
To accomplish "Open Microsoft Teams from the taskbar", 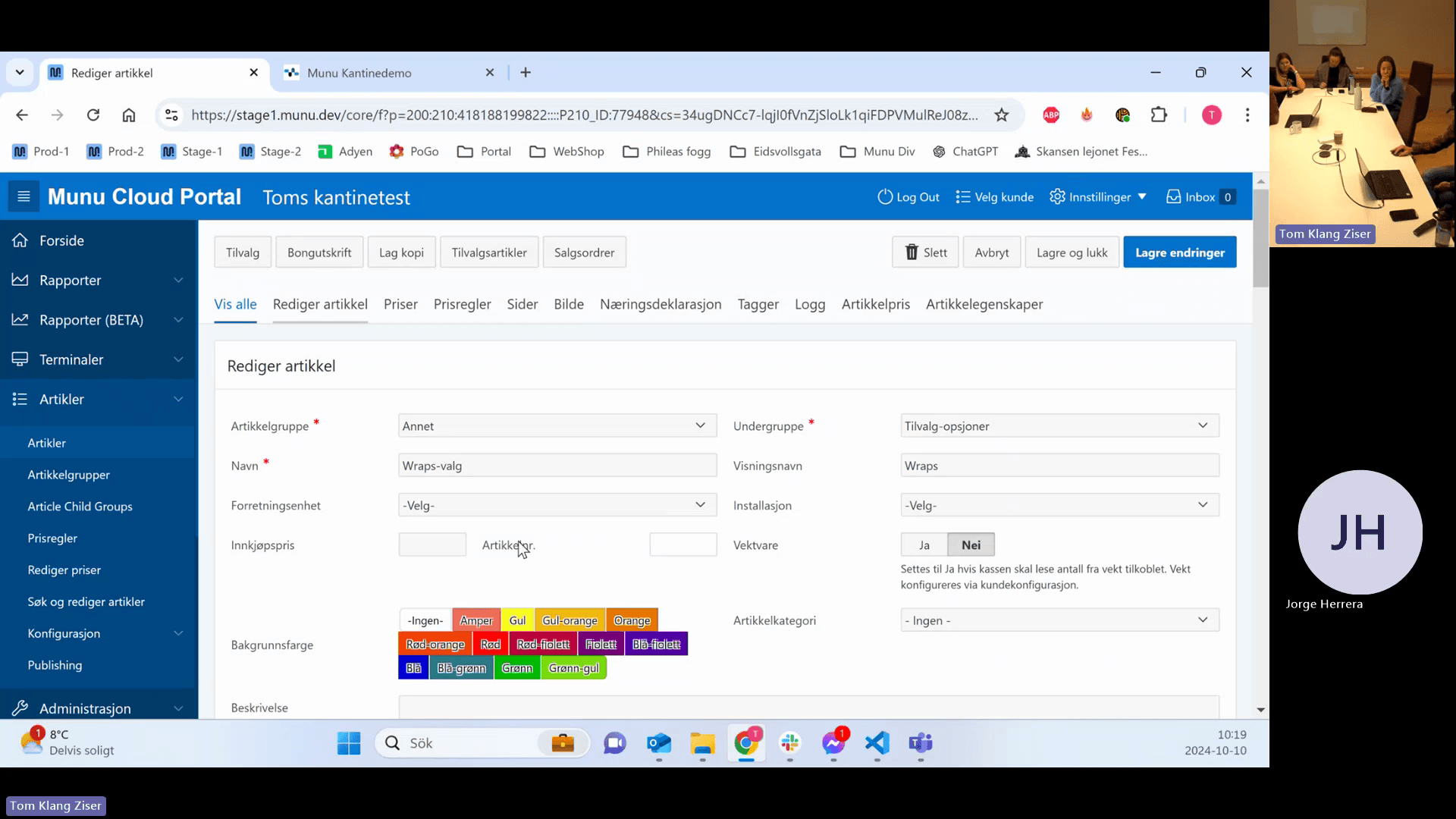I will click(920, 743).
